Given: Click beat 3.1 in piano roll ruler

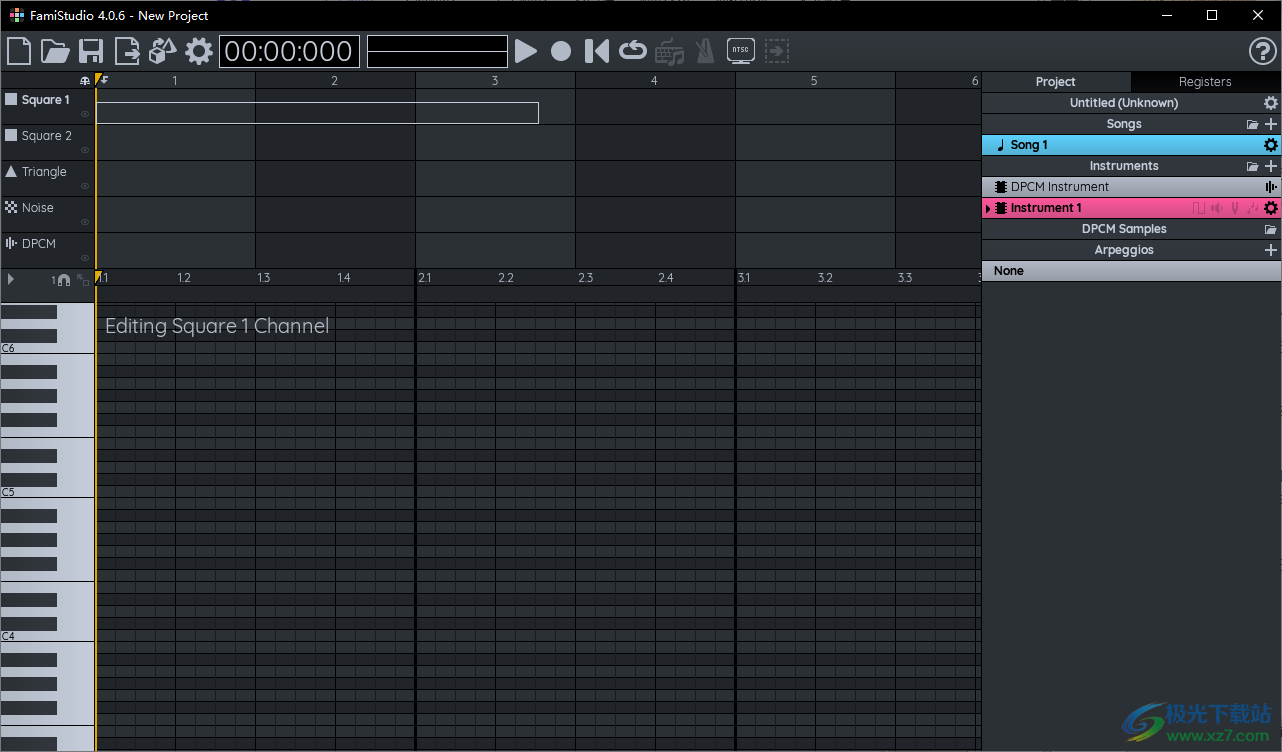Looking at the screenshot, I should click(745, 278).
